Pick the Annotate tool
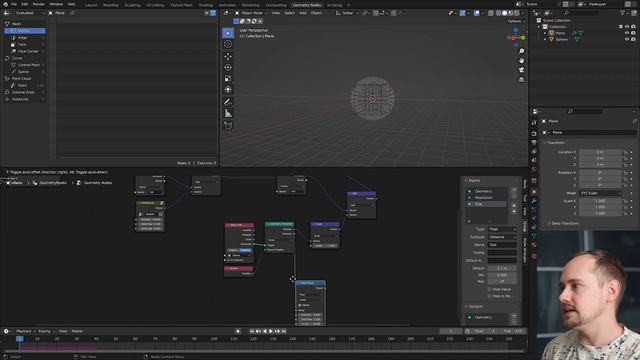This screenshot has height=360, width=640. [x=228, y=102]
